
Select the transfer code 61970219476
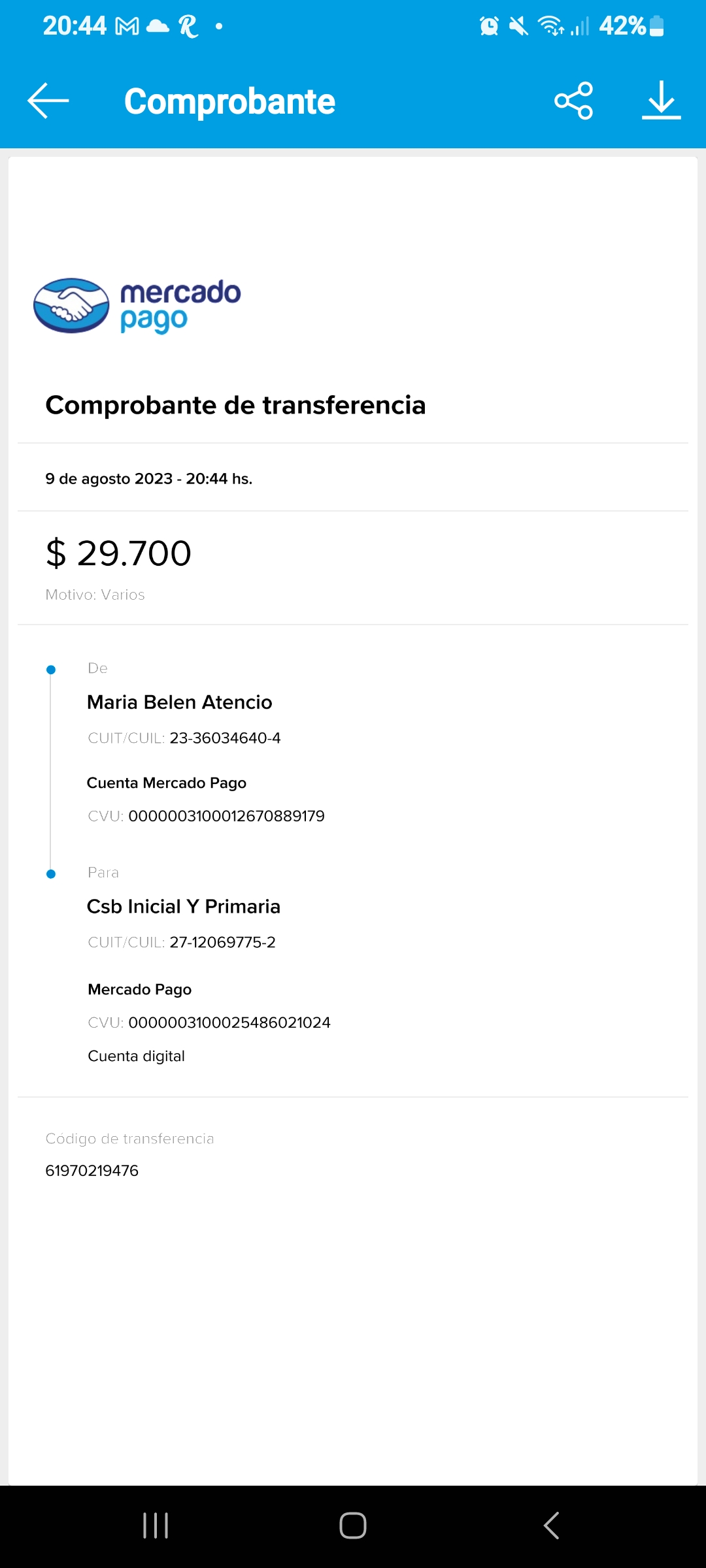coord(92,1170)
